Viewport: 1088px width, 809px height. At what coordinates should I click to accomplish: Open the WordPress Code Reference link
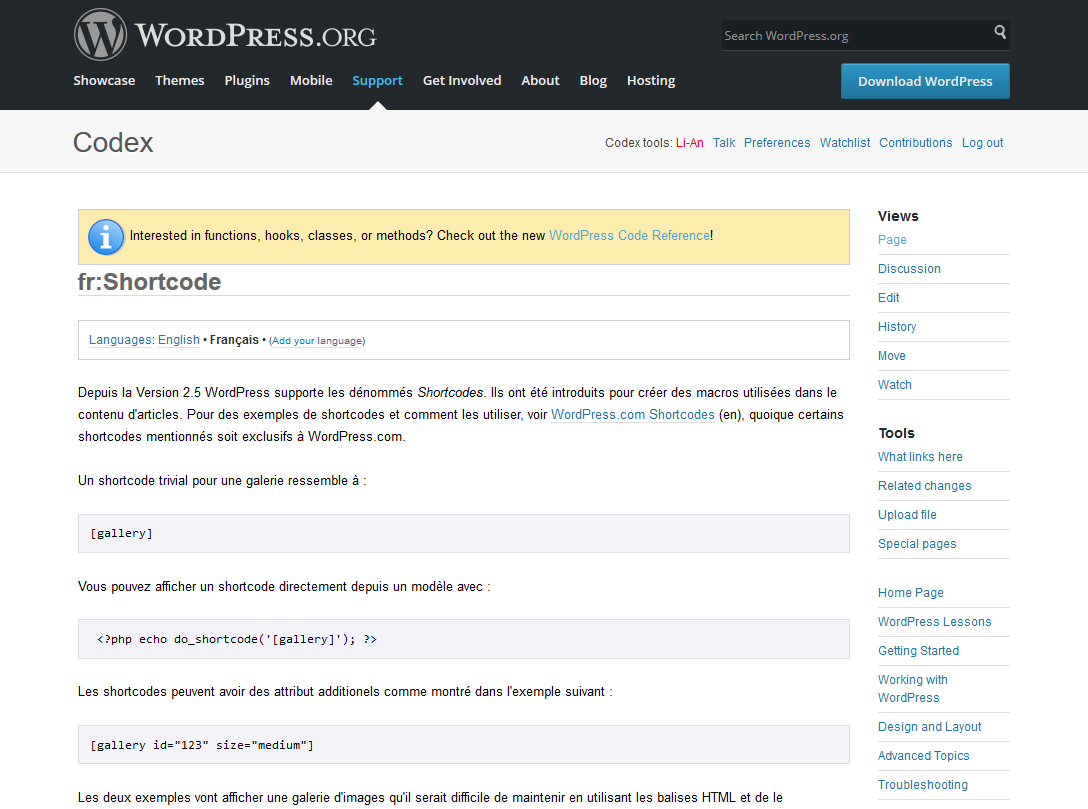coord(630,236)
